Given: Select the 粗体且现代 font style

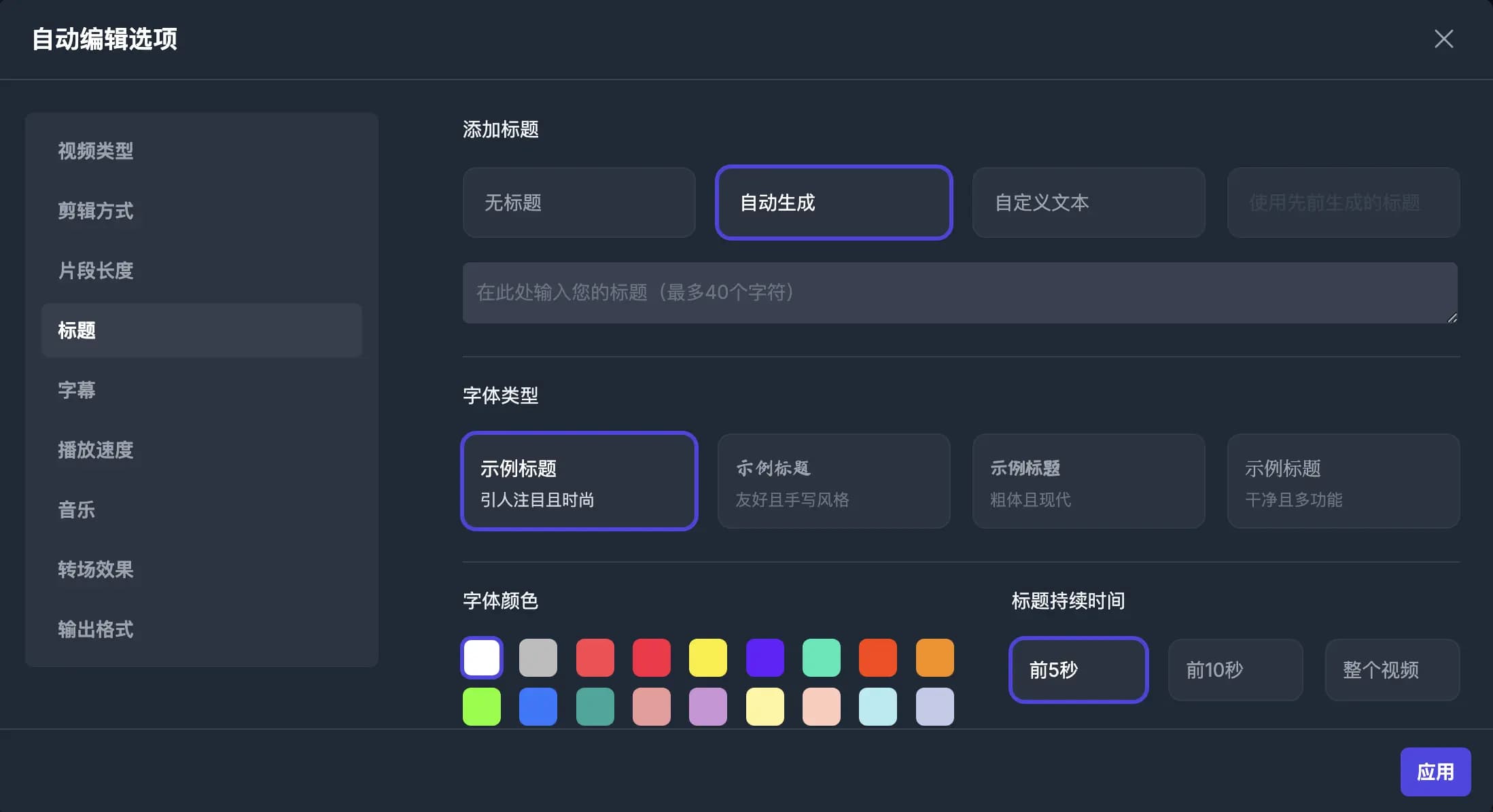Looking at the screenshot, I should coord(1088,481).
